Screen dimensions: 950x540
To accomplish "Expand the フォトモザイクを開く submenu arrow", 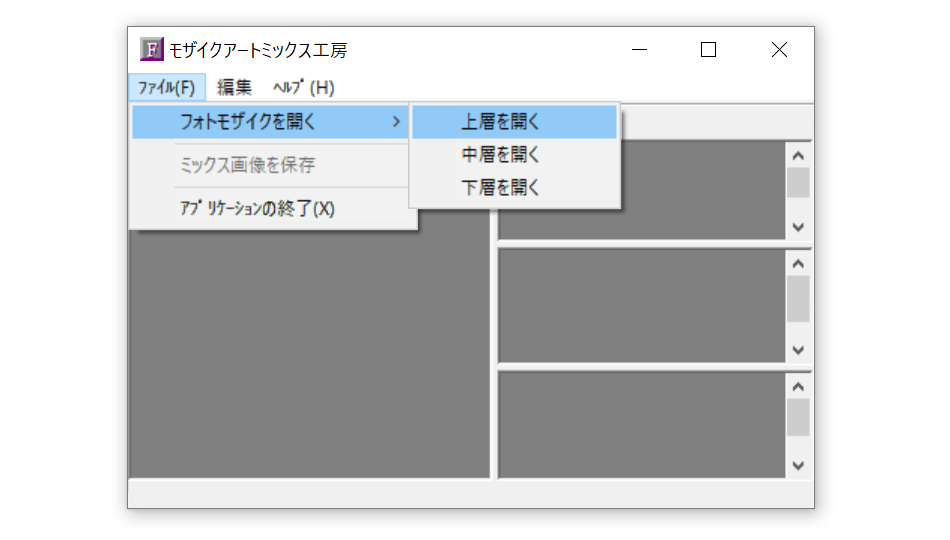I will click(x=396, y=122).
